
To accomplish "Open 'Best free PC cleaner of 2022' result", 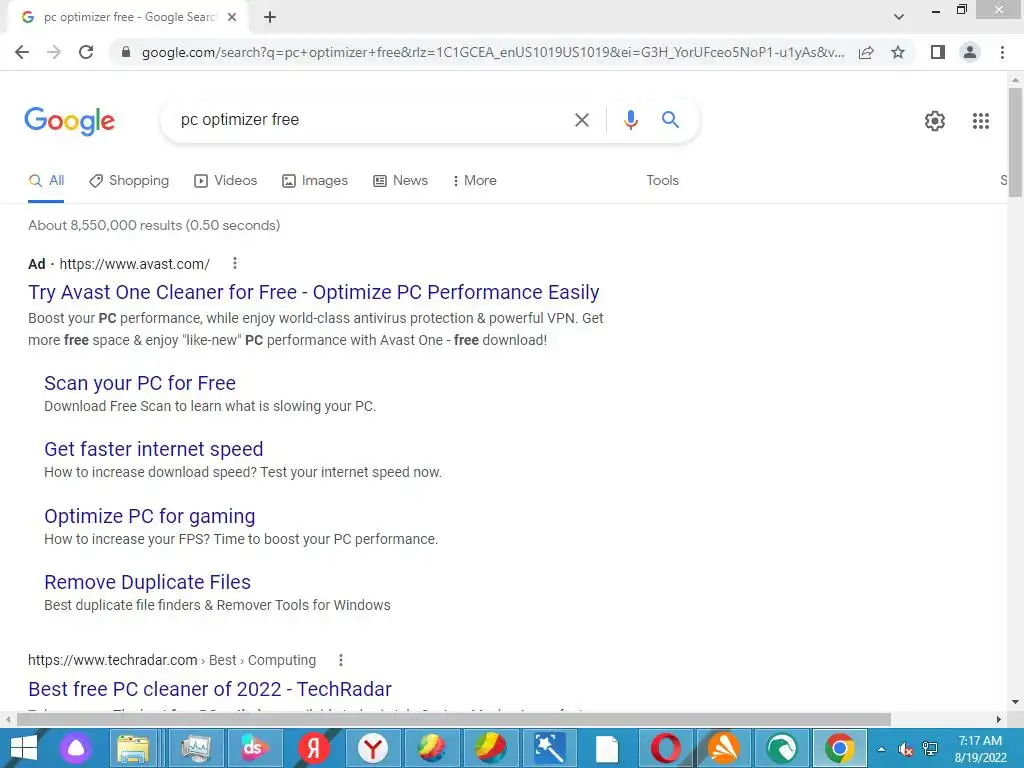I will coord(210,689).
